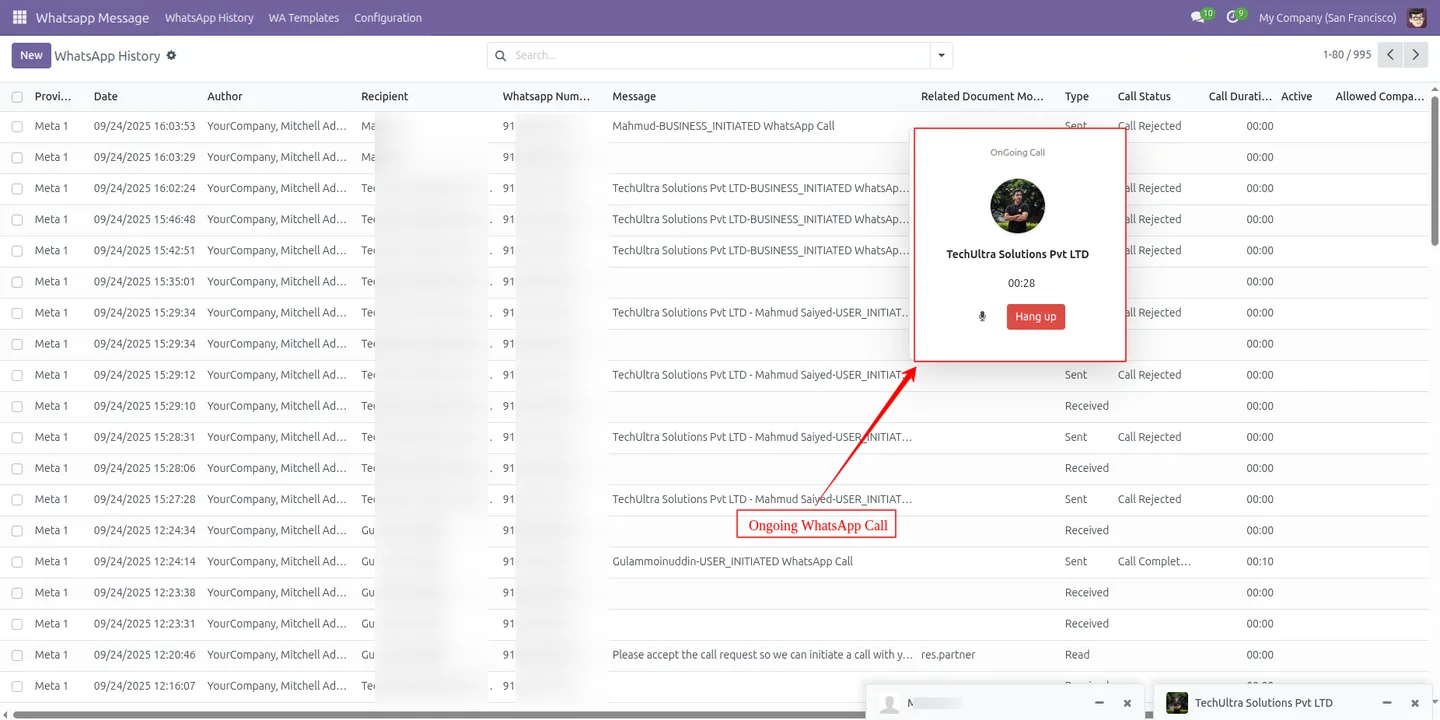Click the Received type cell of 15:28:06 row
The width and height of the screenshot is (1440, 720).
point(1087,468)
